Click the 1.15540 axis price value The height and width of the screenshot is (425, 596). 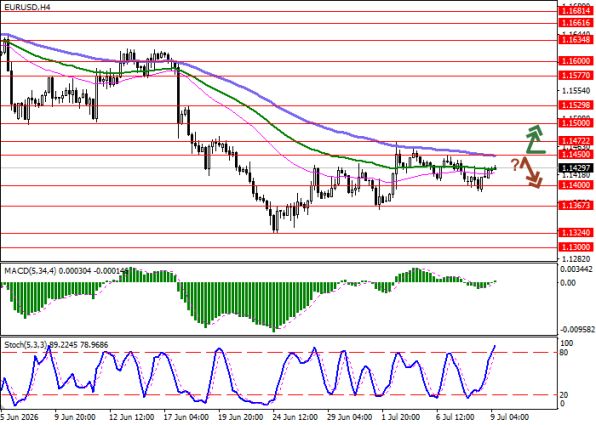(x=576, y=91)
